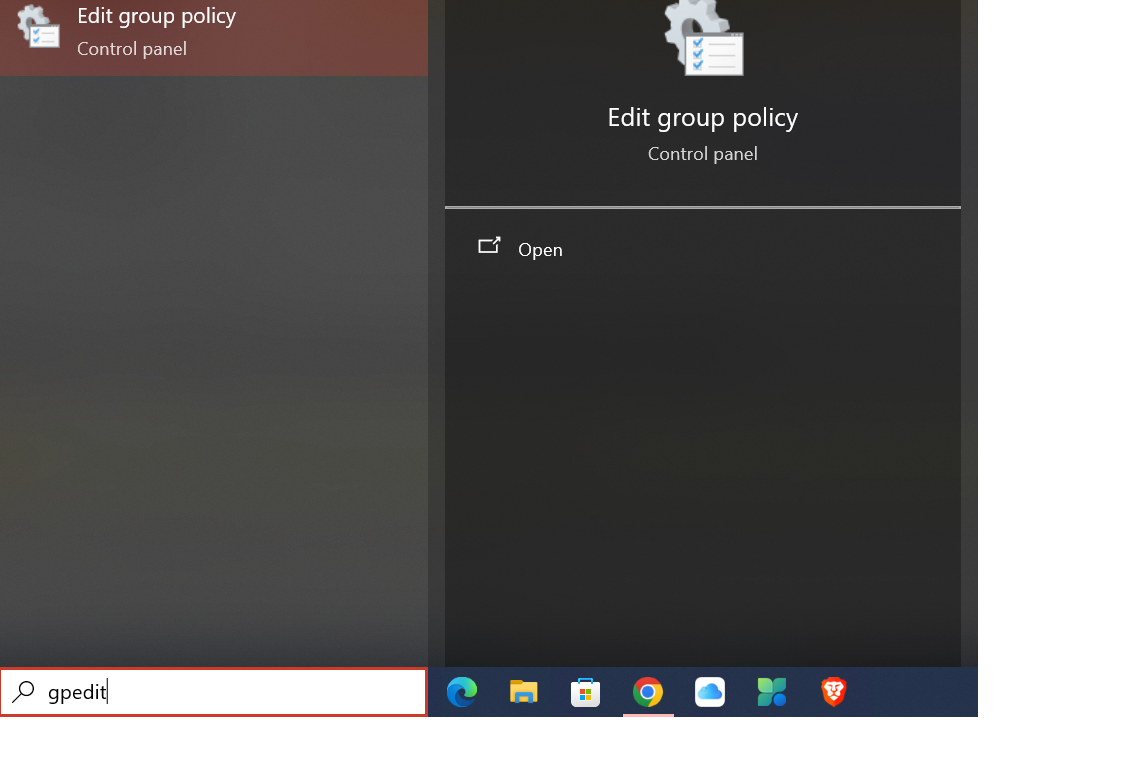Click the Edit group policy result icon in the results list

(38, 28)
